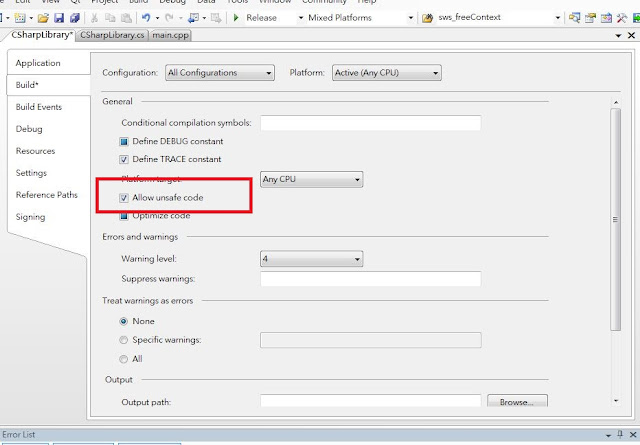Select the Specific warnings radio button

pyautogui.click(x=123, y=340)
